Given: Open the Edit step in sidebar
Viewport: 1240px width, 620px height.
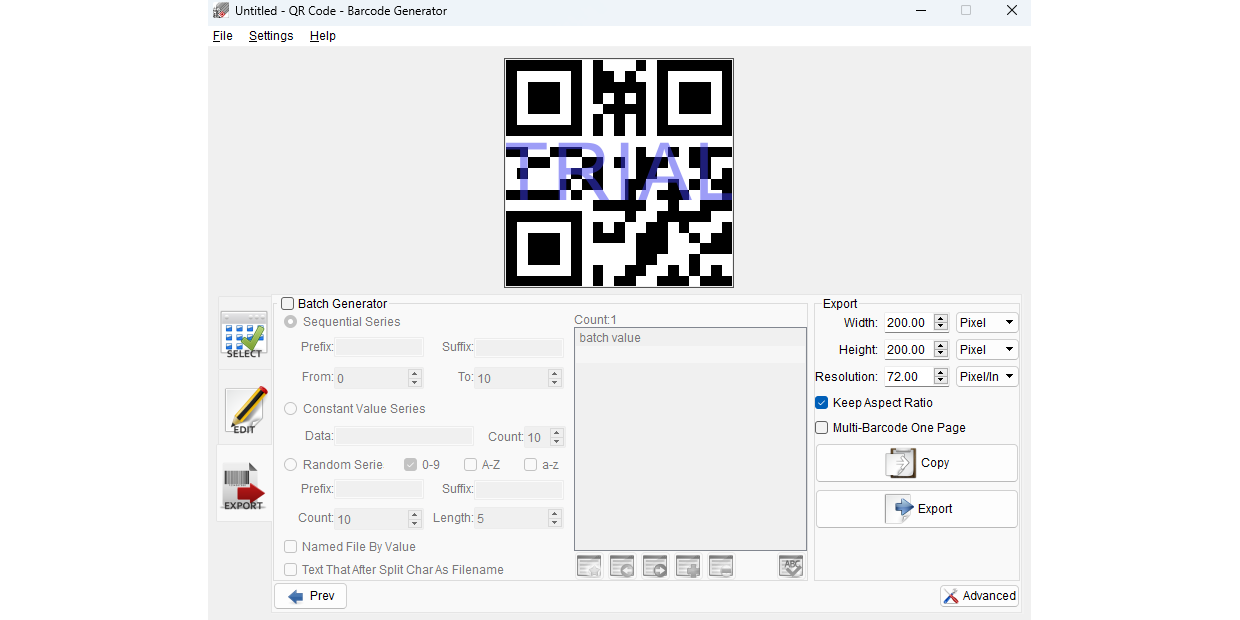Looking at the screenshot, I should pyautogui.click(x=244, y=410).
